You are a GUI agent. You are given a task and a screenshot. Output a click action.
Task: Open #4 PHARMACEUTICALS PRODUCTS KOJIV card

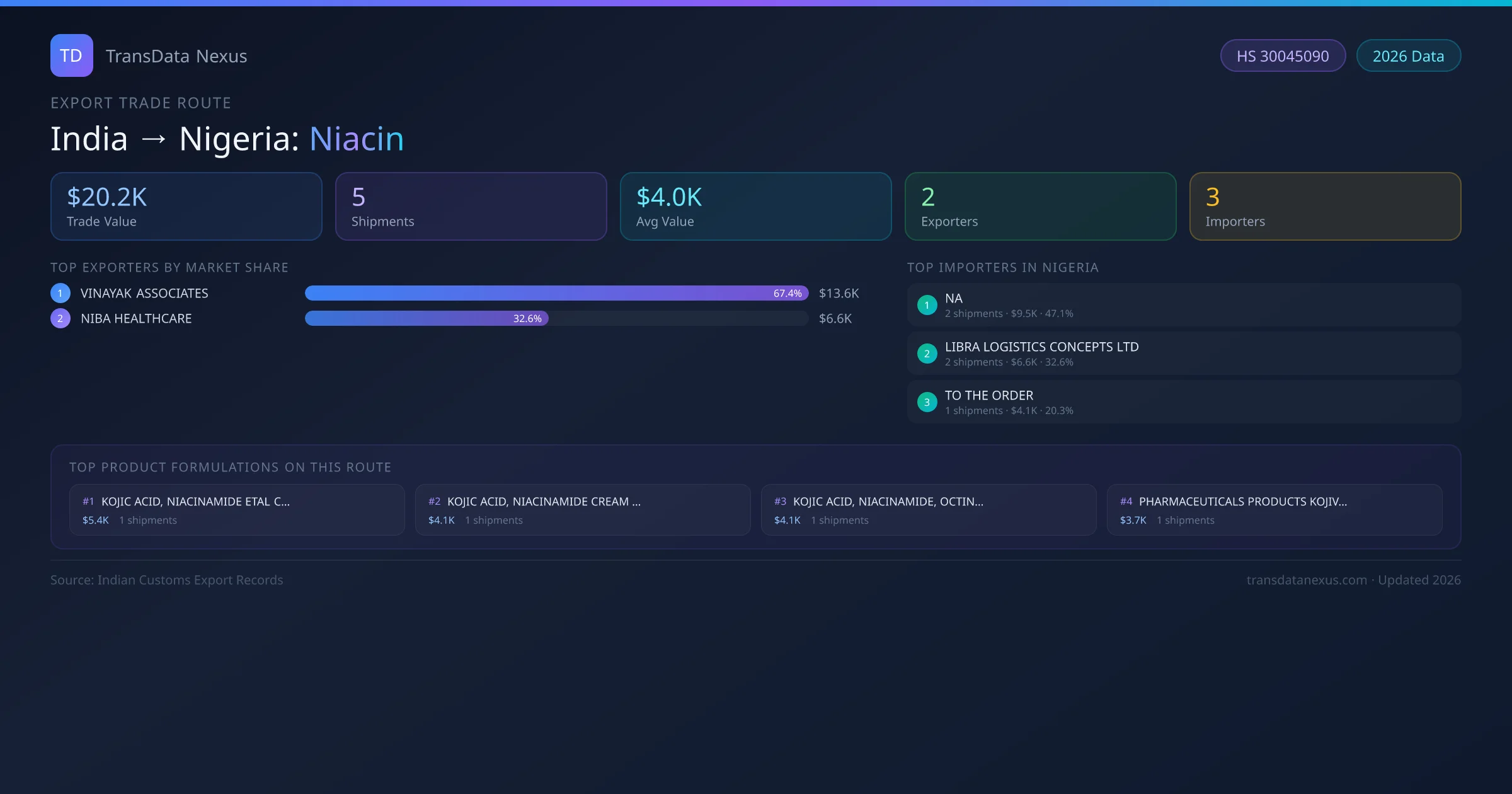[x=1274, y=510]
